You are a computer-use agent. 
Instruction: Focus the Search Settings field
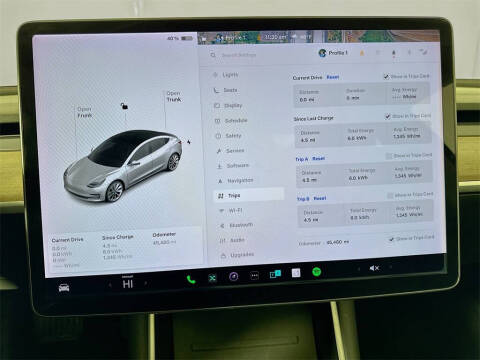click(239, 55)
